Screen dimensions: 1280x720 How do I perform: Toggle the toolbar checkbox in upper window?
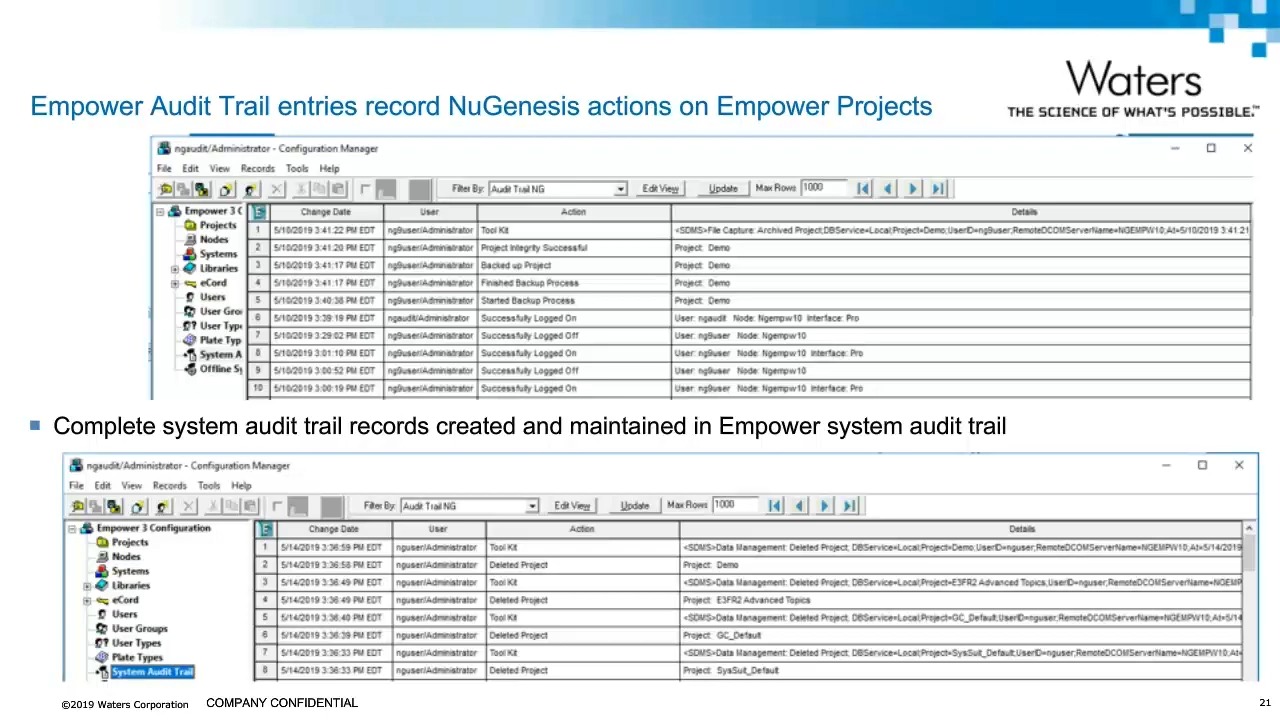click(x=365, y=189)
